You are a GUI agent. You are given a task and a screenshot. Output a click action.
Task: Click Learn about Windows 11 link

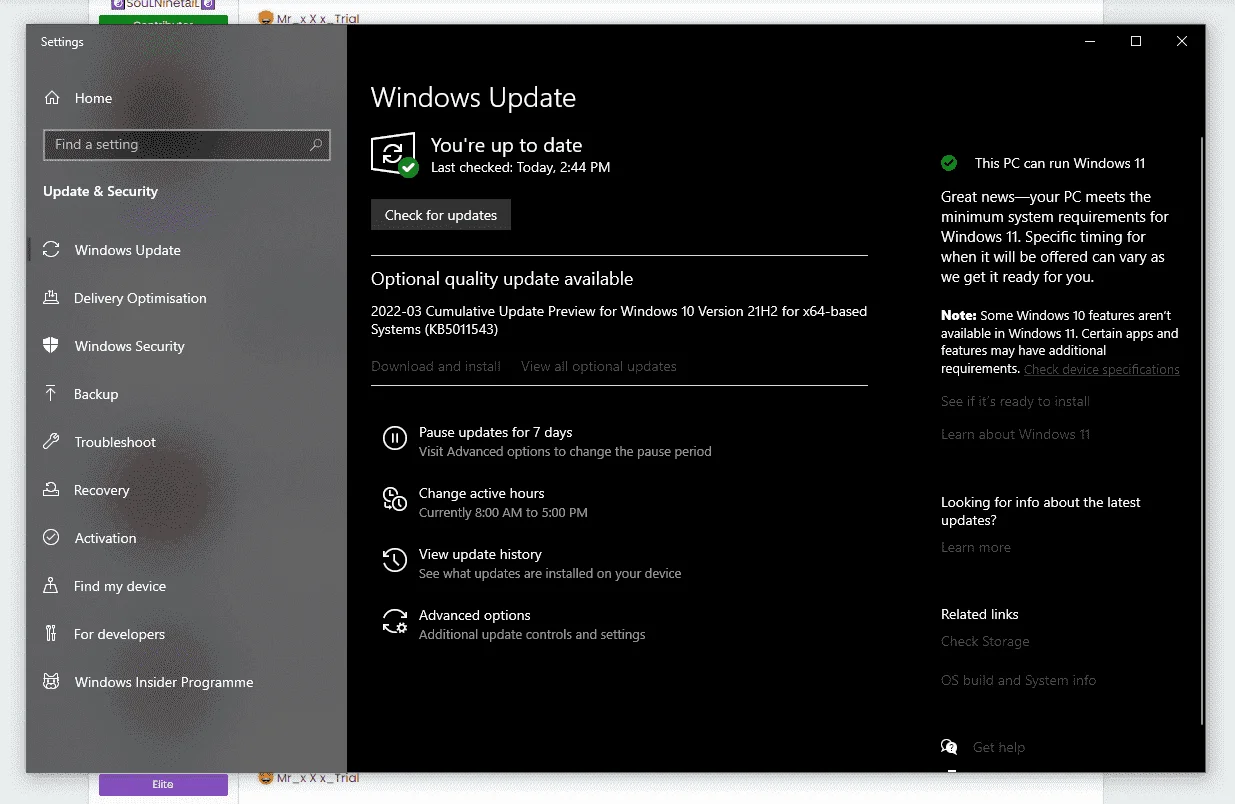click(x=1015, y=434)
